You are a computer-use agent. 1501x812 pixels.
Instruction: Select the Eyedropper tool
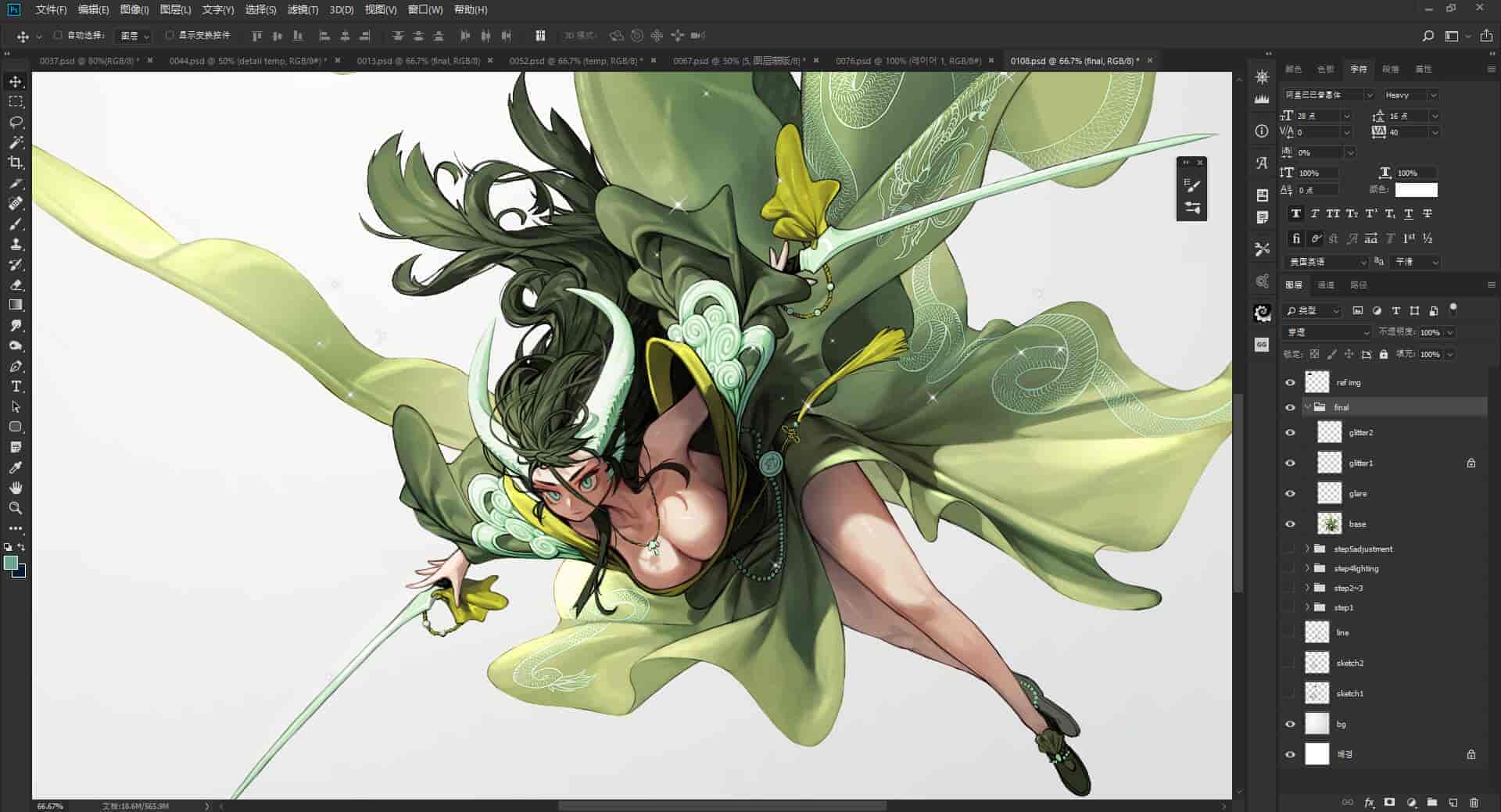point(16,467)
